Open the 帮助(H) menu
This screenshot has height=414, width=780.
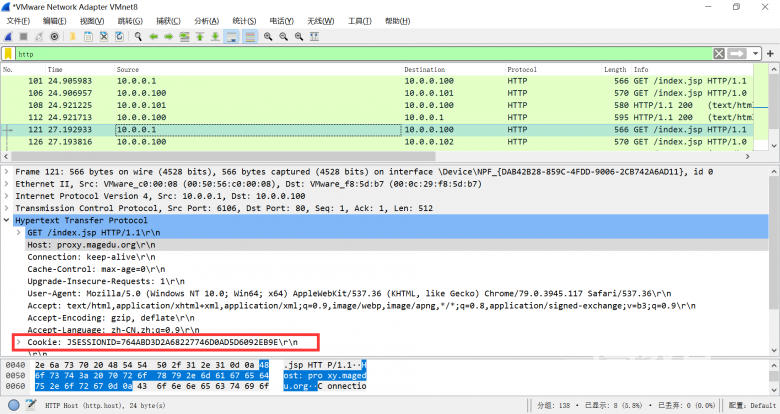pyautogui.click(x=397, y=21)
